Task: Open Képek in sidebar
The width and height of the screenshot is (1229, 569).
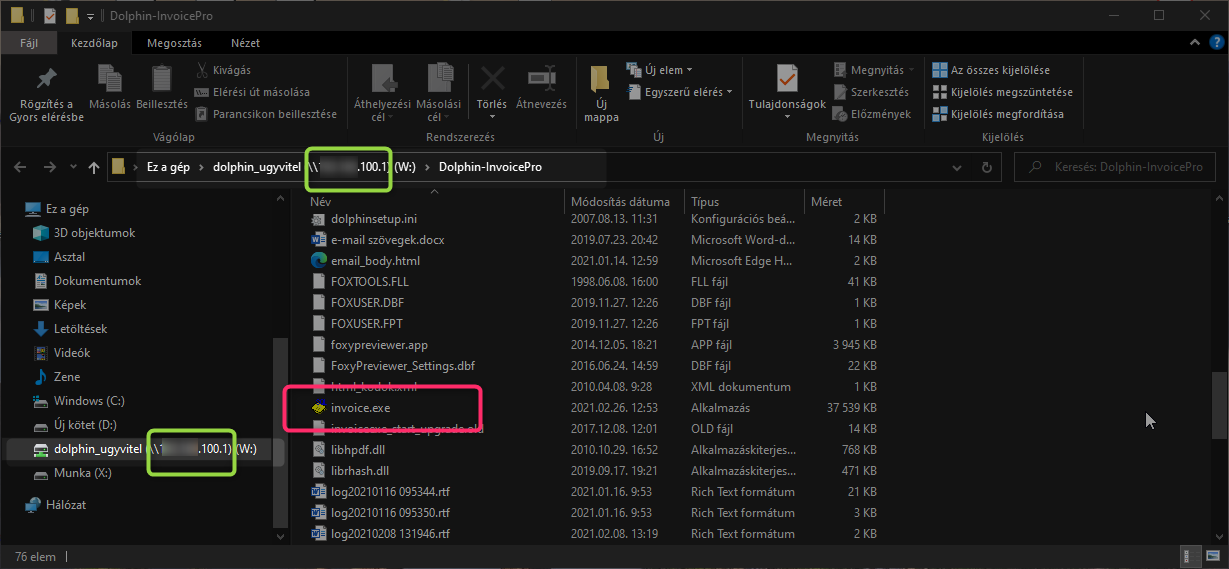Action: 60,305
